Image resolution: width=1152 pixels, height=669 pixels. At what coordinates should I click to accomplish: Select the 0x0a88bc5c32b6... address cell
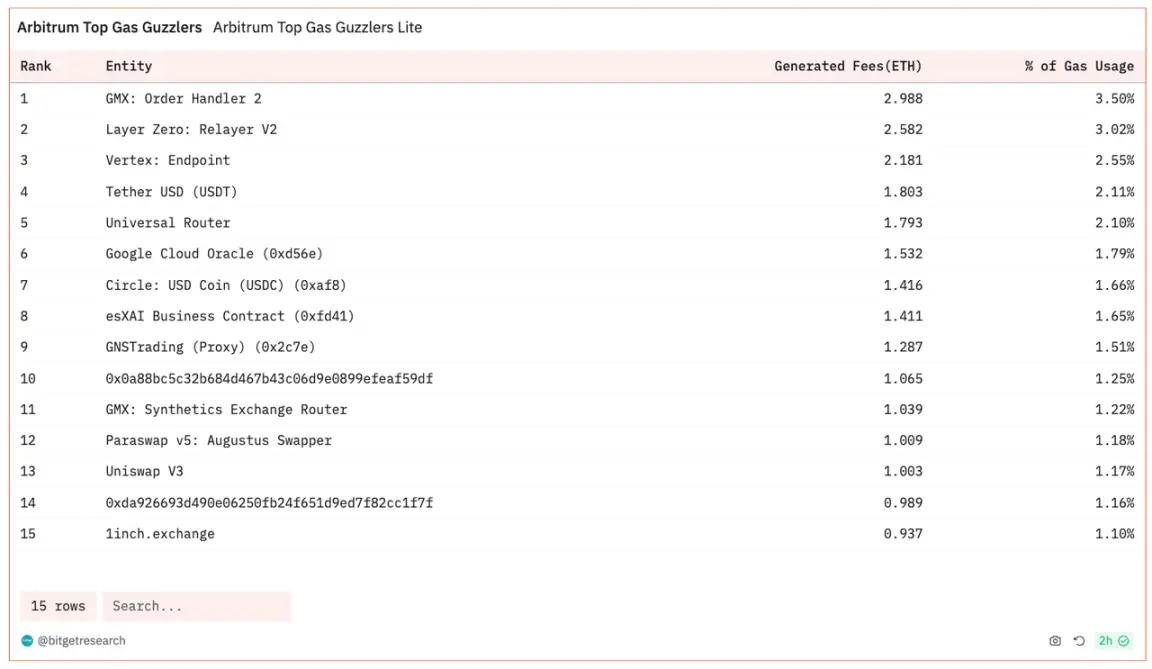(269, 378)
